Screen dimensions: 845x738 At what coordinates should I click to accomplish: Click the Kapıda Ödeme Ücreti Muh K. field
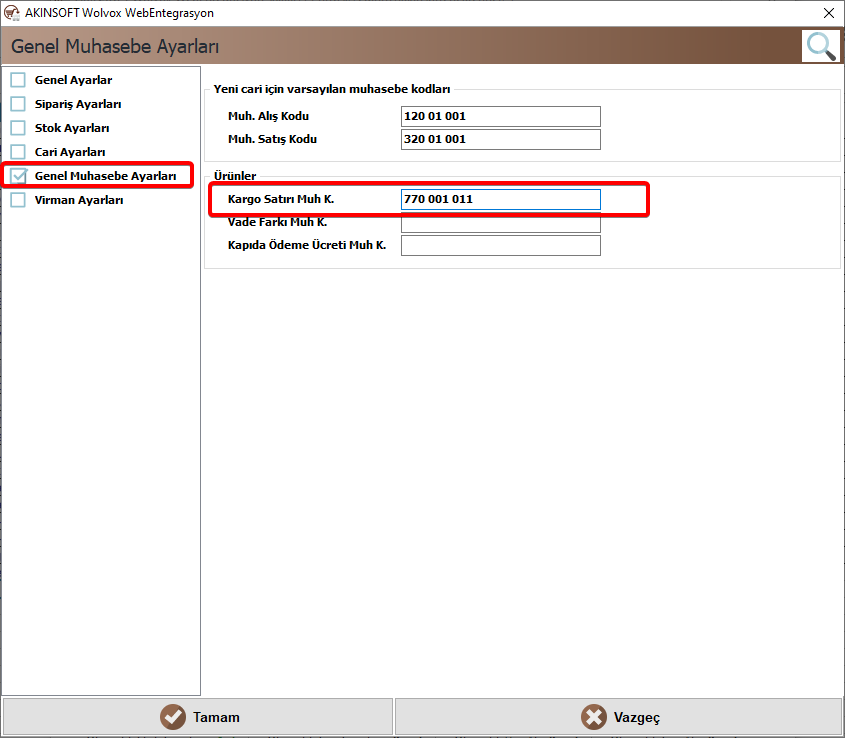point(501,246)
